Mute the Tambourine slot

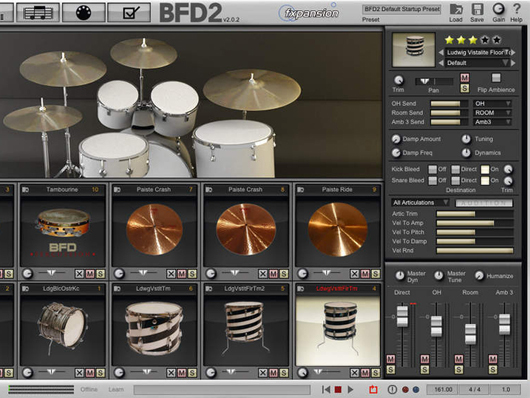(x=90, y=274)
